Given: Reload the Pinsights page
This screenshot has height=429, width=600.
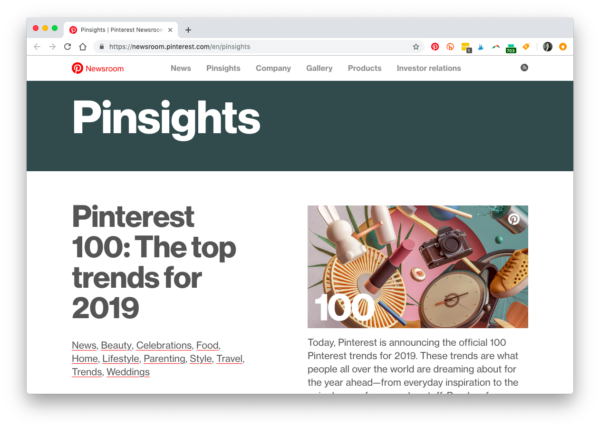Looking at the screenshot, I should click(68, 47).
